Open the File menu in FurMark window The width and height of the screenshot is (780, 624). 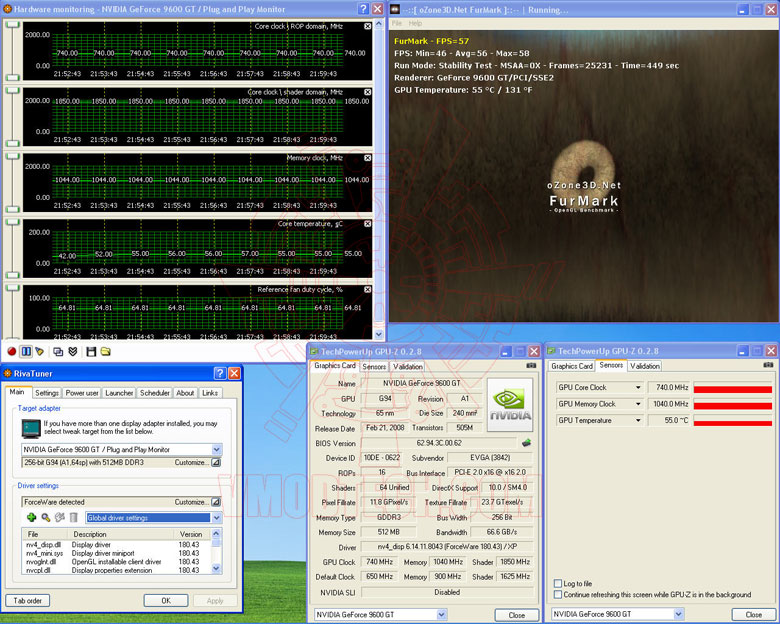[x=396, y=23]
